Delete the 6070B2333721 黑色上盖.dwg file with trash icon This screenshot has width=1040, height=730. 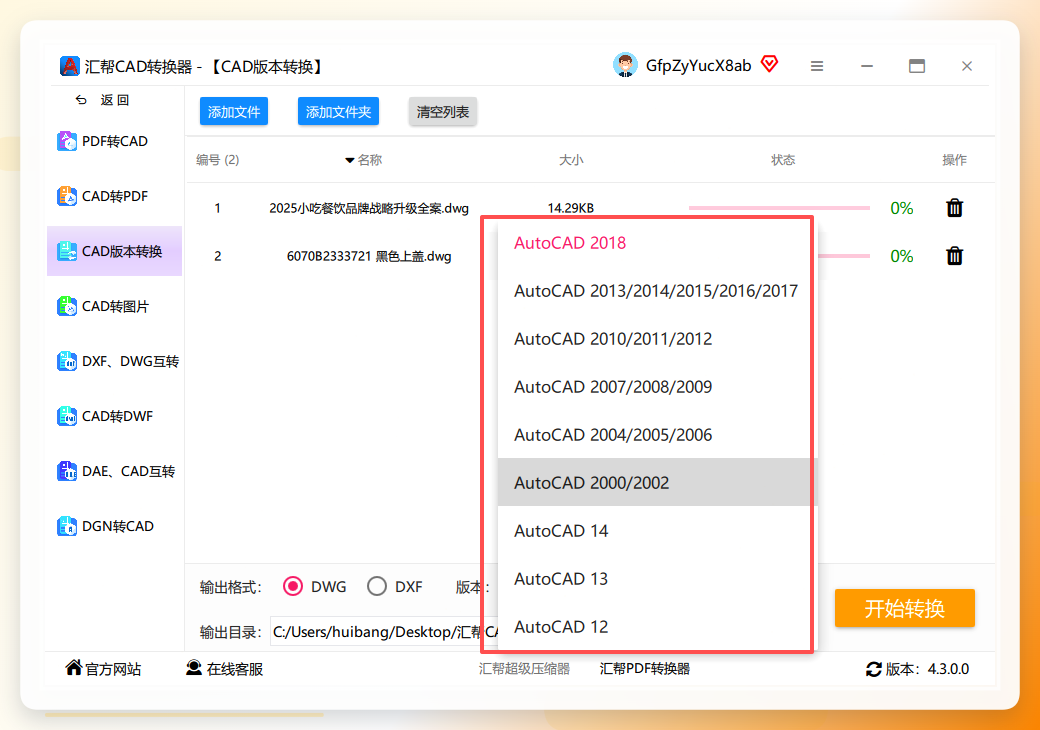tap(954, 256)
